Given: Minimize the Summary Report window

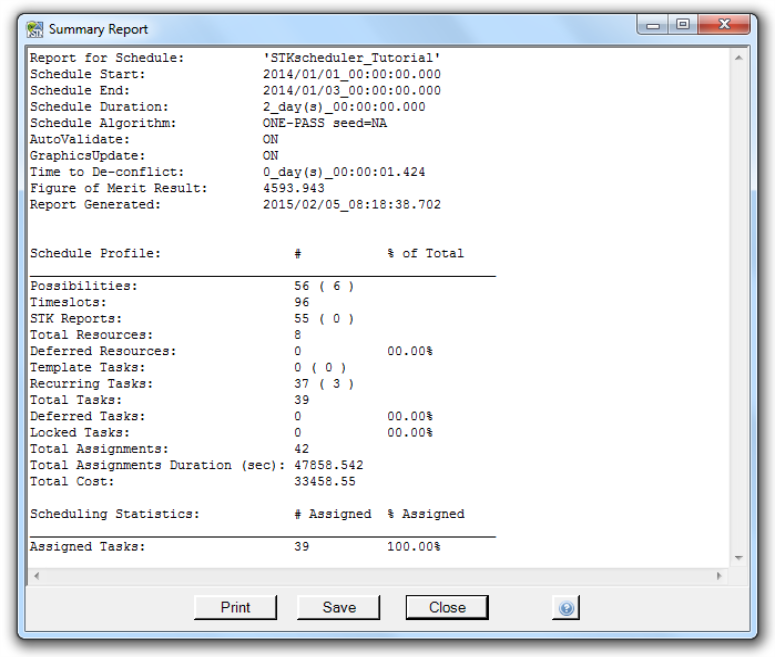Looking at the screenshot, I should 655,27.
